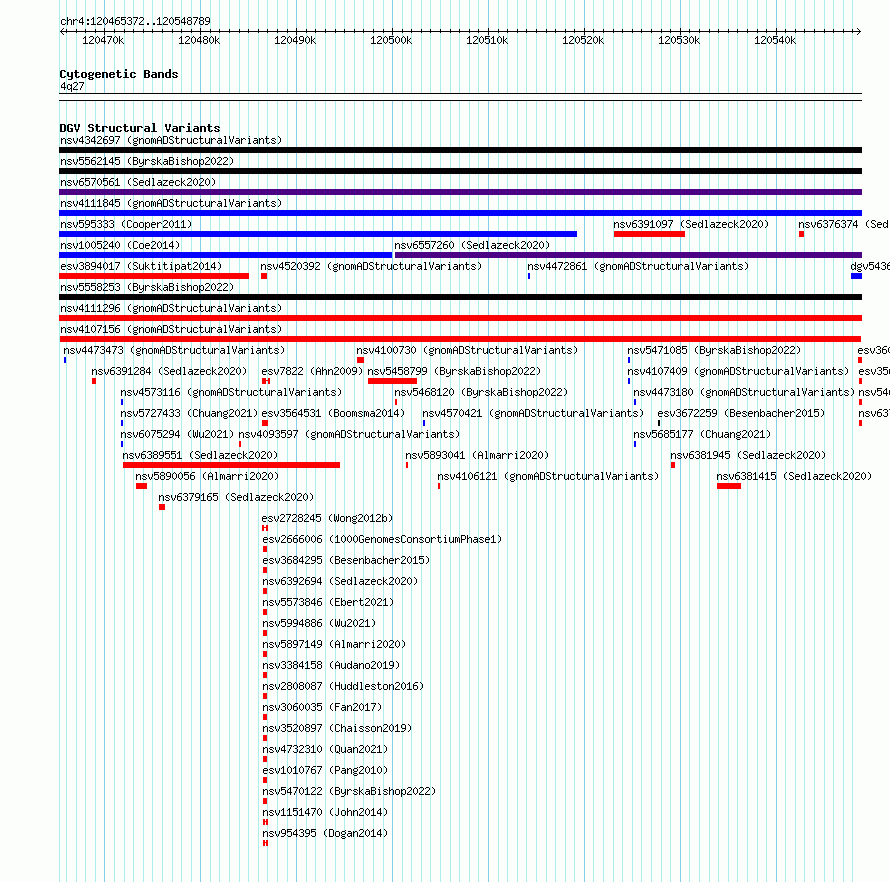The image size is (890, 882).
Task: Open variant nsv954395 (Dogan2014)
Action: pyautogui.click(x=325, y=833)
